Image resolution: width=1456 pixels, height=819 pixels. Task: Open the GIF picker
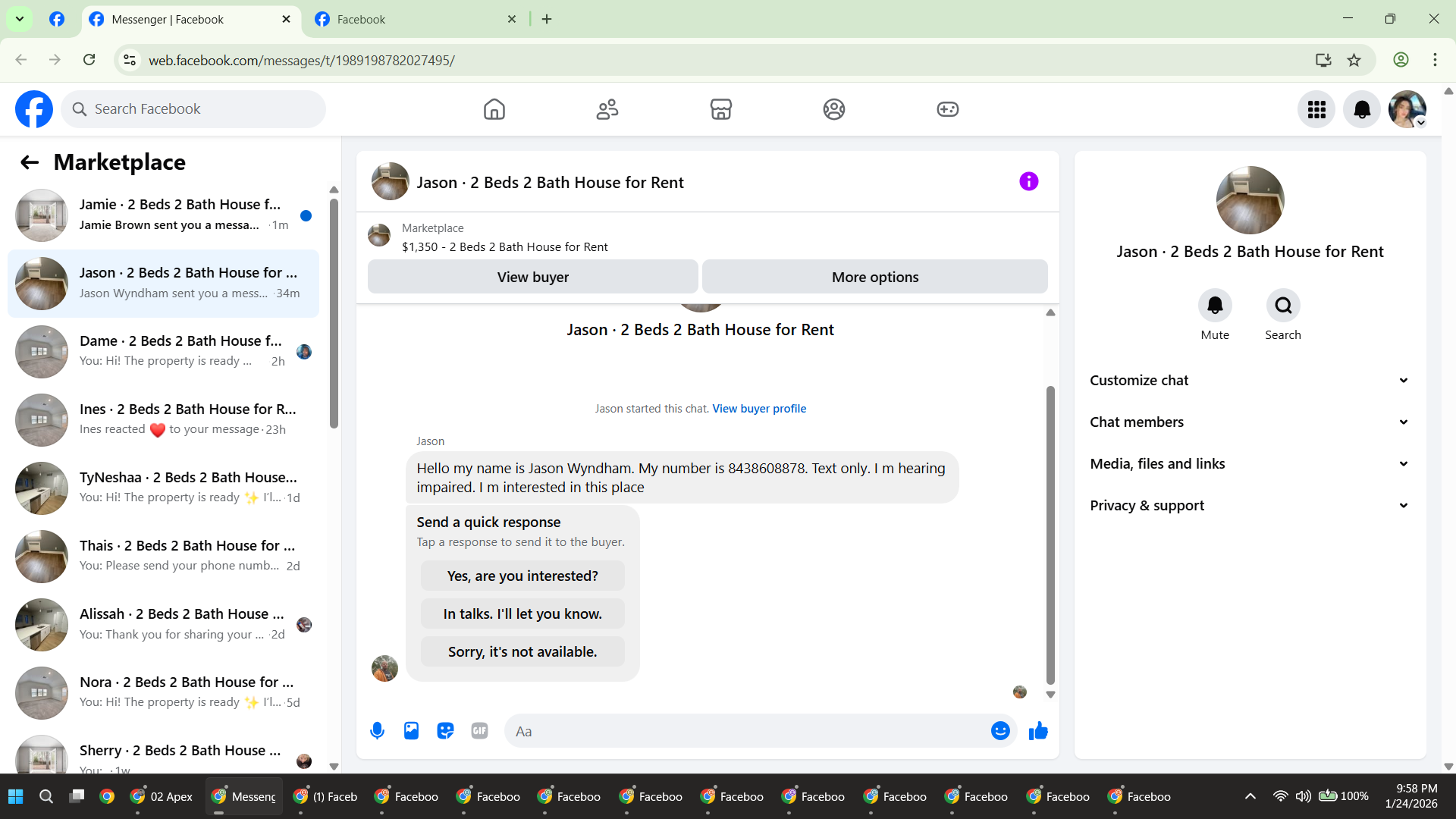coord(479,731)
